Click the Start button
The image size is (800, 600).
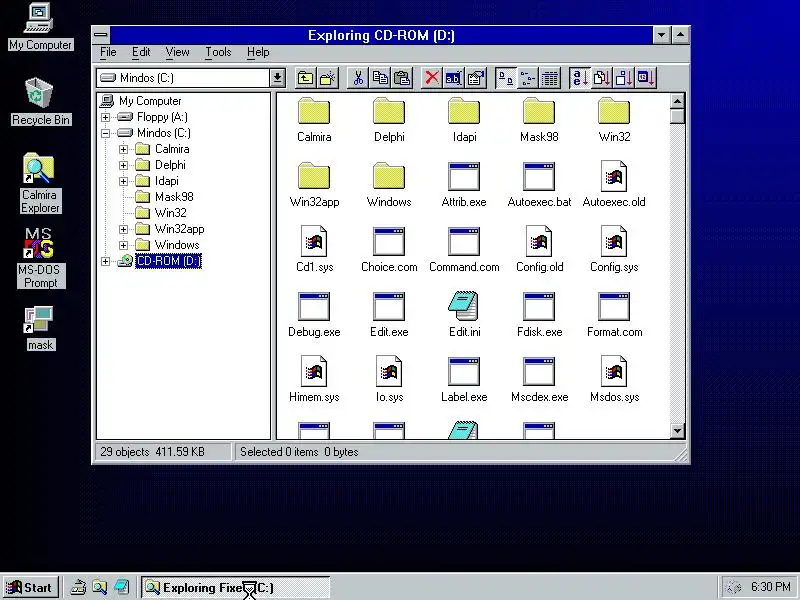tap(30, 588)
